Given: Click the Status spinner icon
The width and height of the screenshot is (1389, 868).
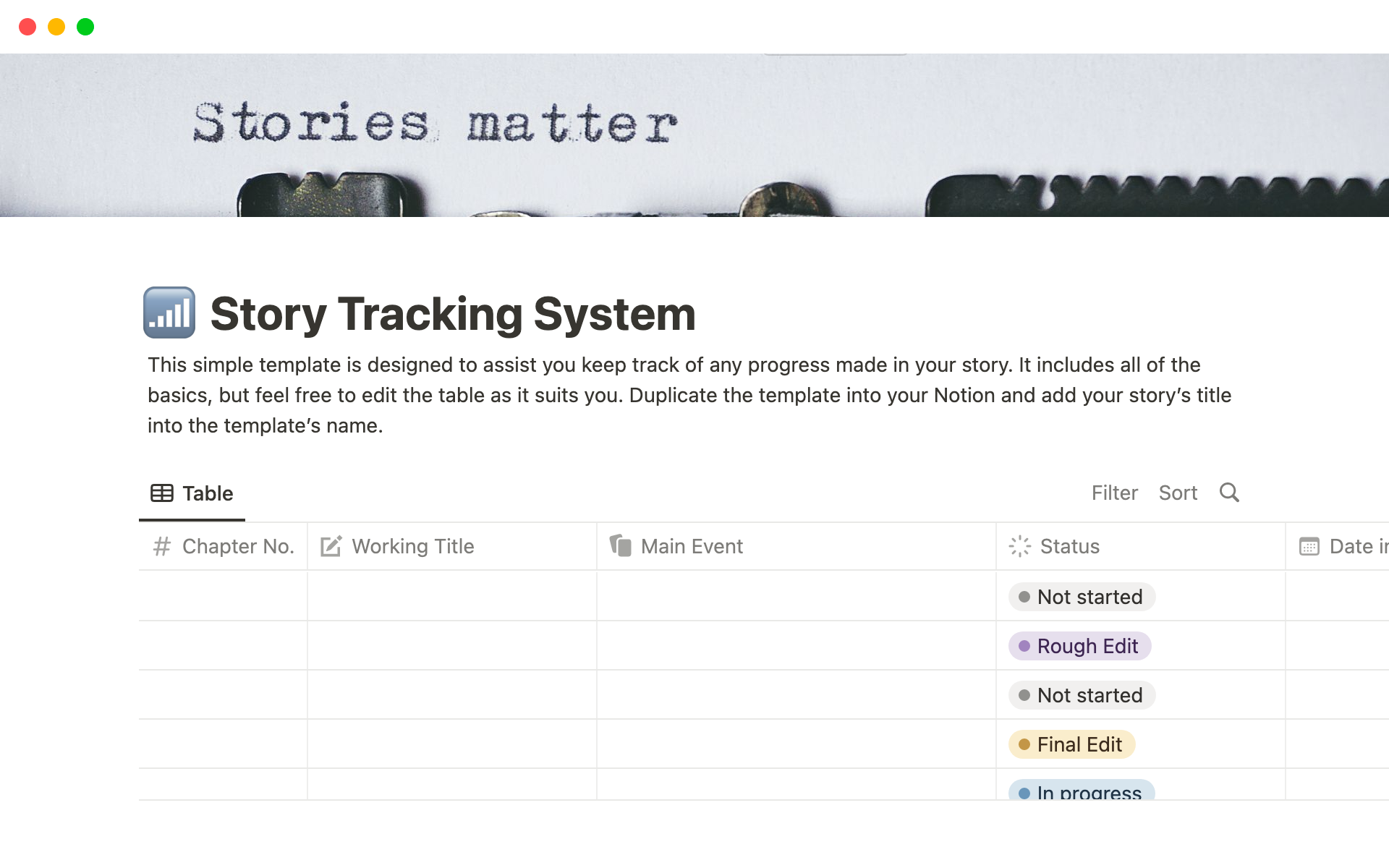Looking at the screenshot, I should (1019, 546).
